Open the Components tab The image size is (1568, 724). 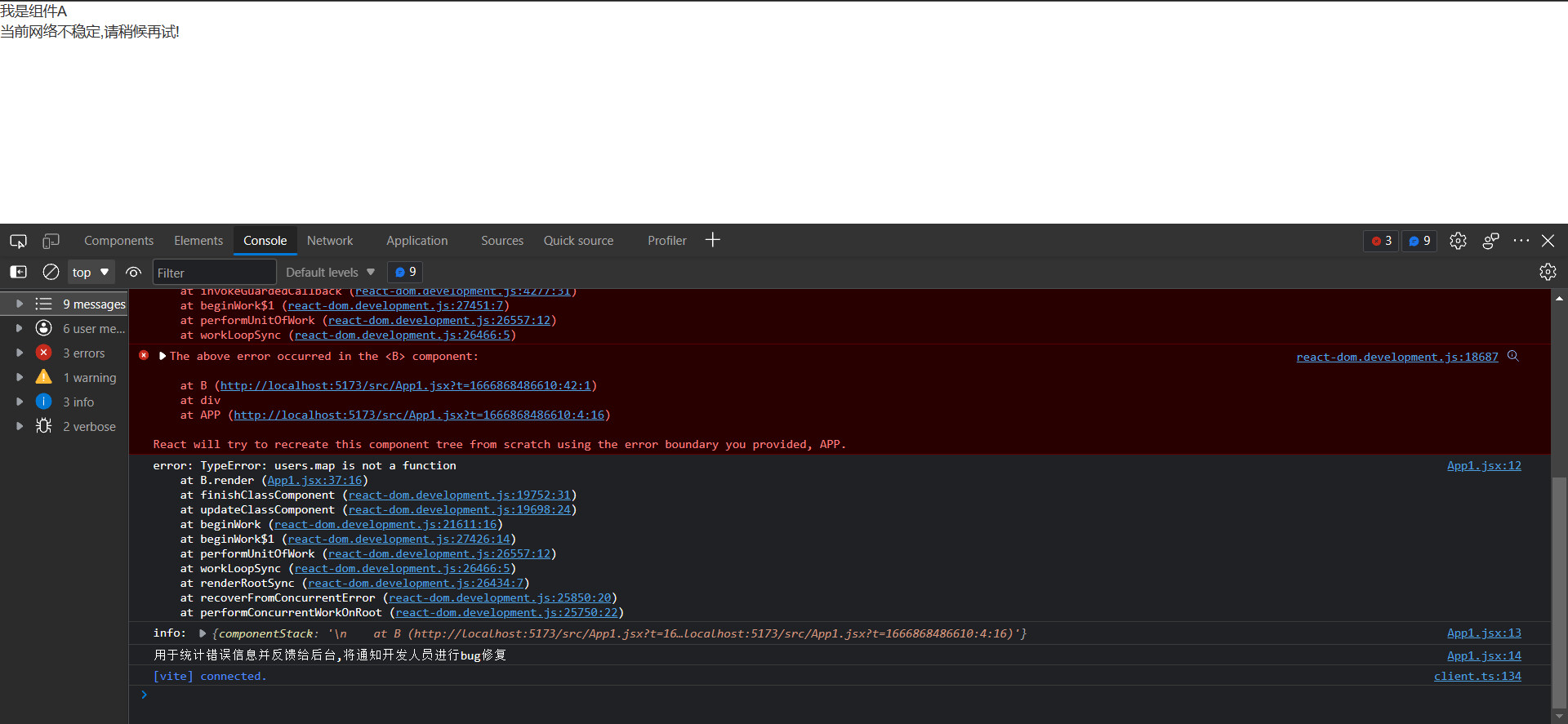click(118, 241)
